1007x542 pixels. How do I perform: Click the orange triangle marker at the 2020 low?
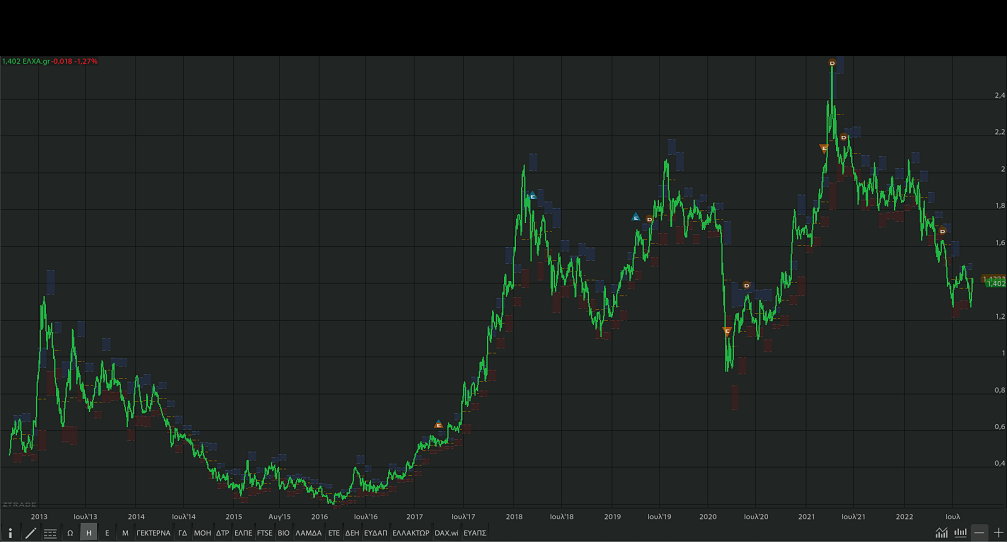click(727, 331)
